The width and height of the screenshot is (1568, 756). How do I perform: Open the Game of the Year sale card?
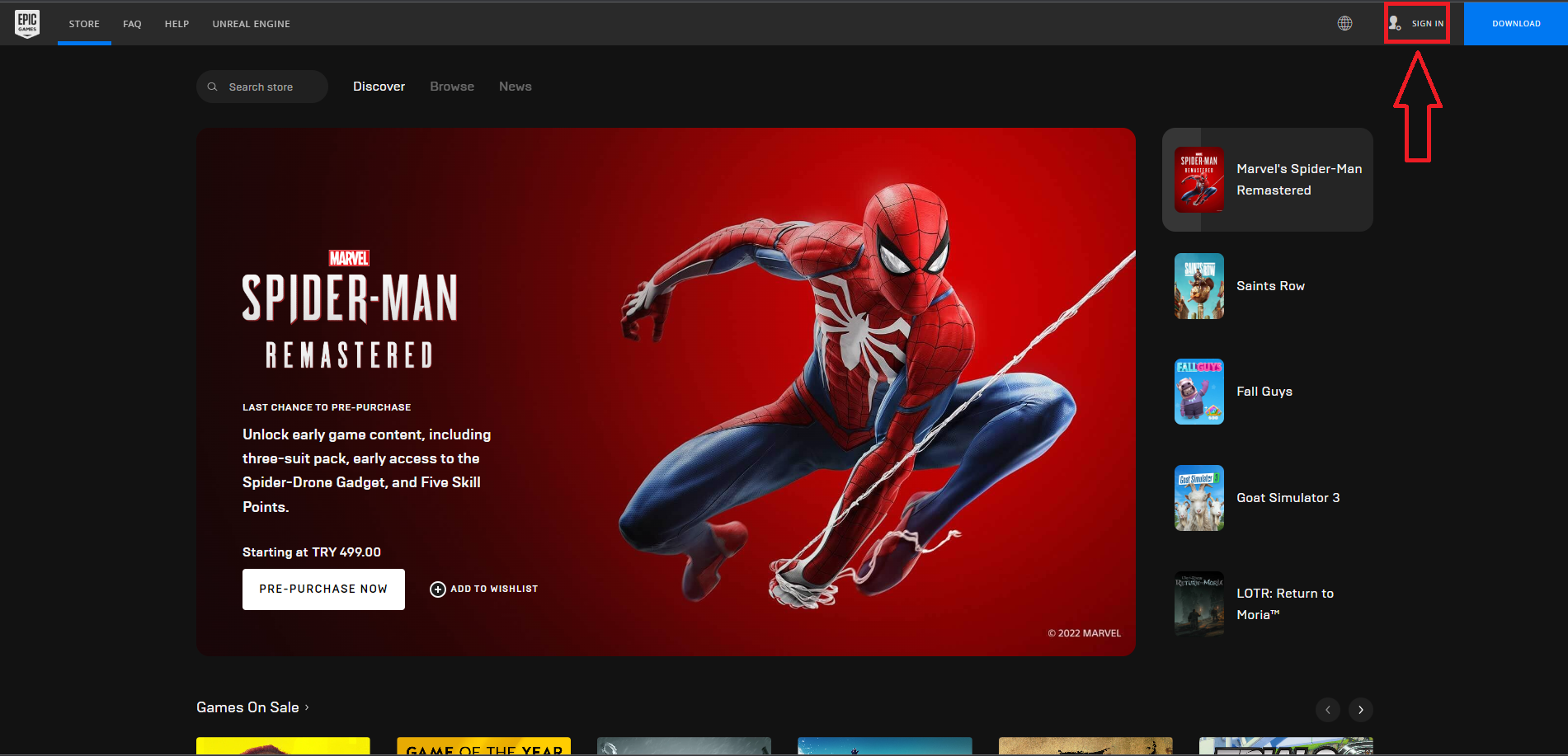(483, 746)
